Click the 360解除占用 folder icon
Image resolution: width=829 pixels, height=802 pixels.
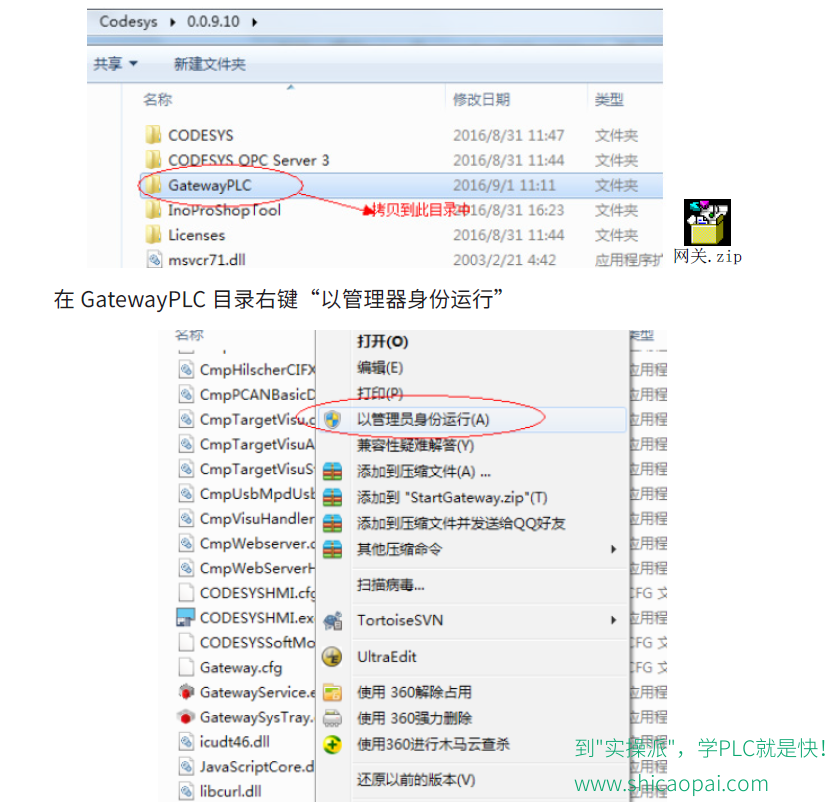(333, 693)
